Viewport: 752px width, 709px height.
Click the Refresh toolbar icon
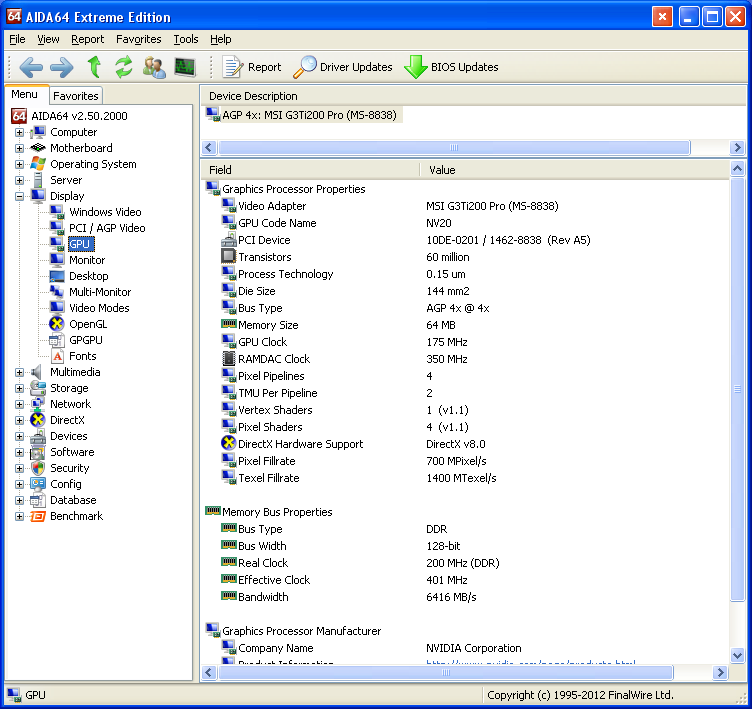coord(124,67)
